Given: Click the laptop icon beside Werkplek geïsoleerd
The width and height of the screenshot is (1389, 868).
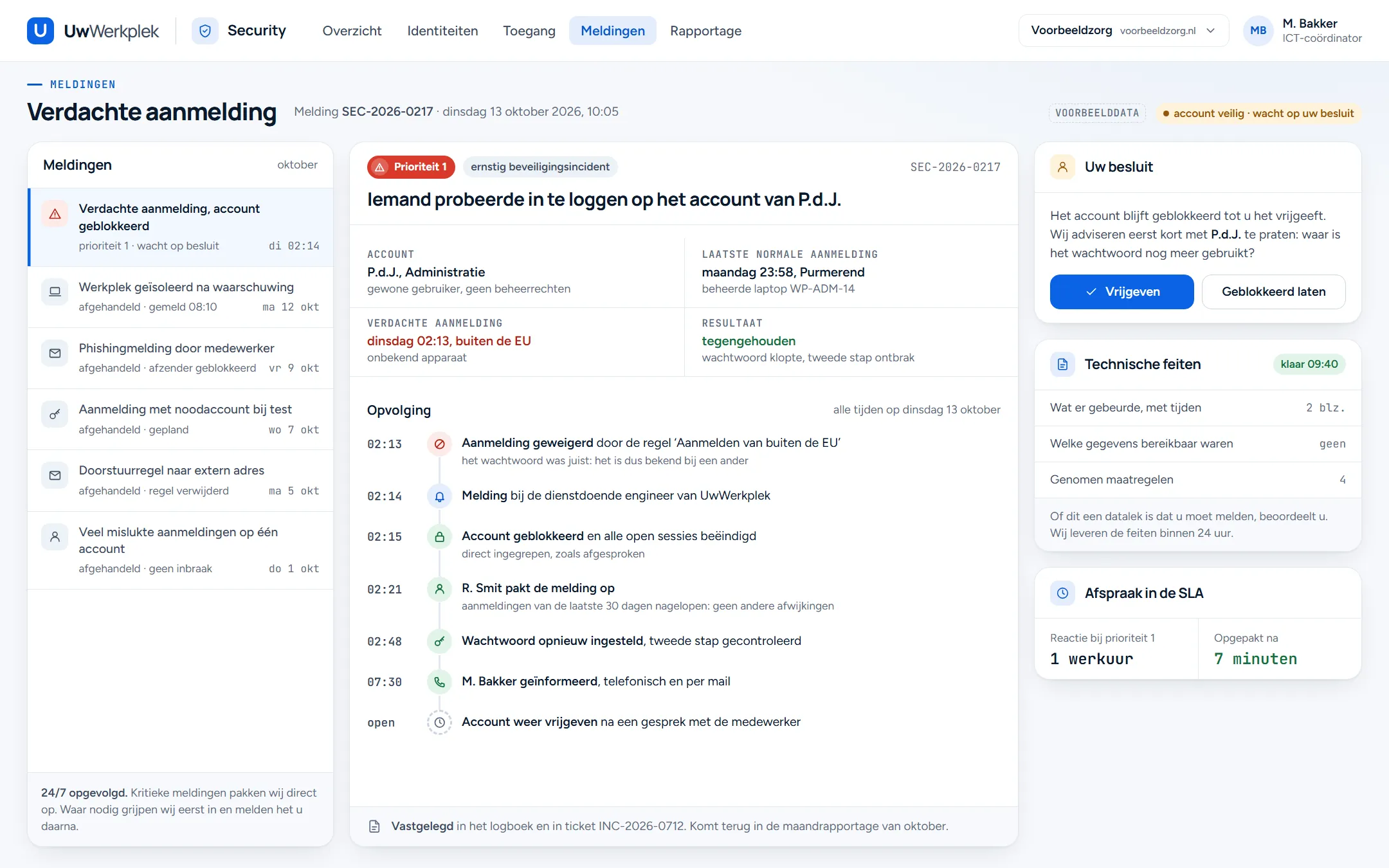Looking at the screenshot, I should click(55, 291).
